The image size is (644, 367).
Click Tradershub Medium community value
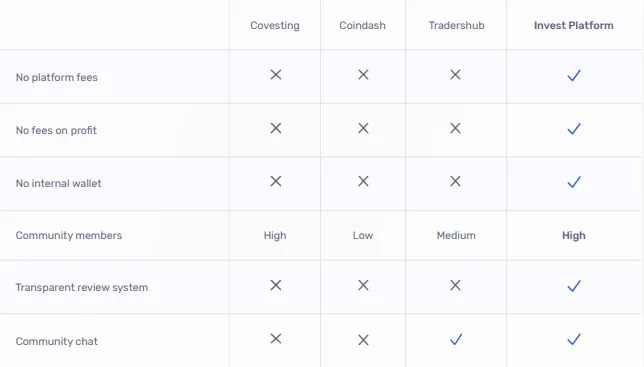pyautogui.click(x=456, y=235)
